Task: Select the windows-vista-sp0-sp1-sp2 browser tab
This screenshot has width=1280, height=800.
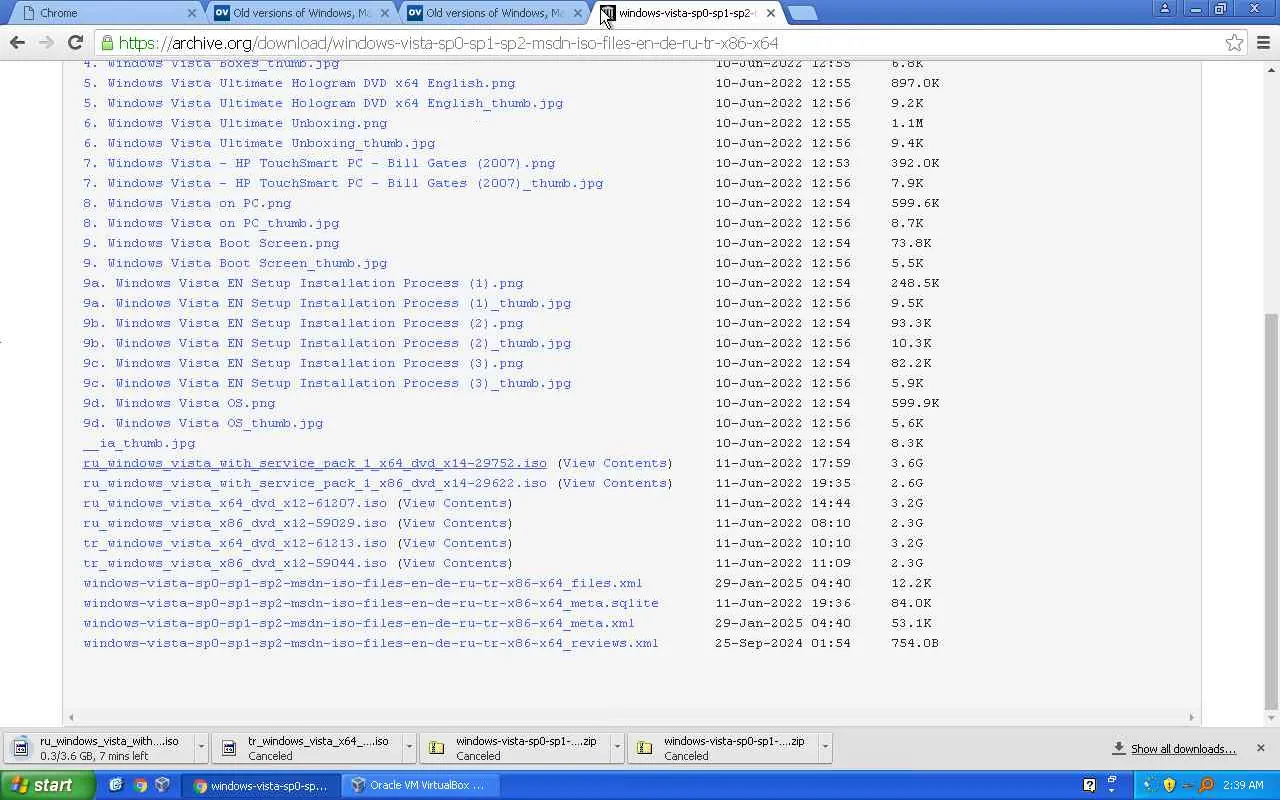Action: pyautogui.click(x=690, y=13)
